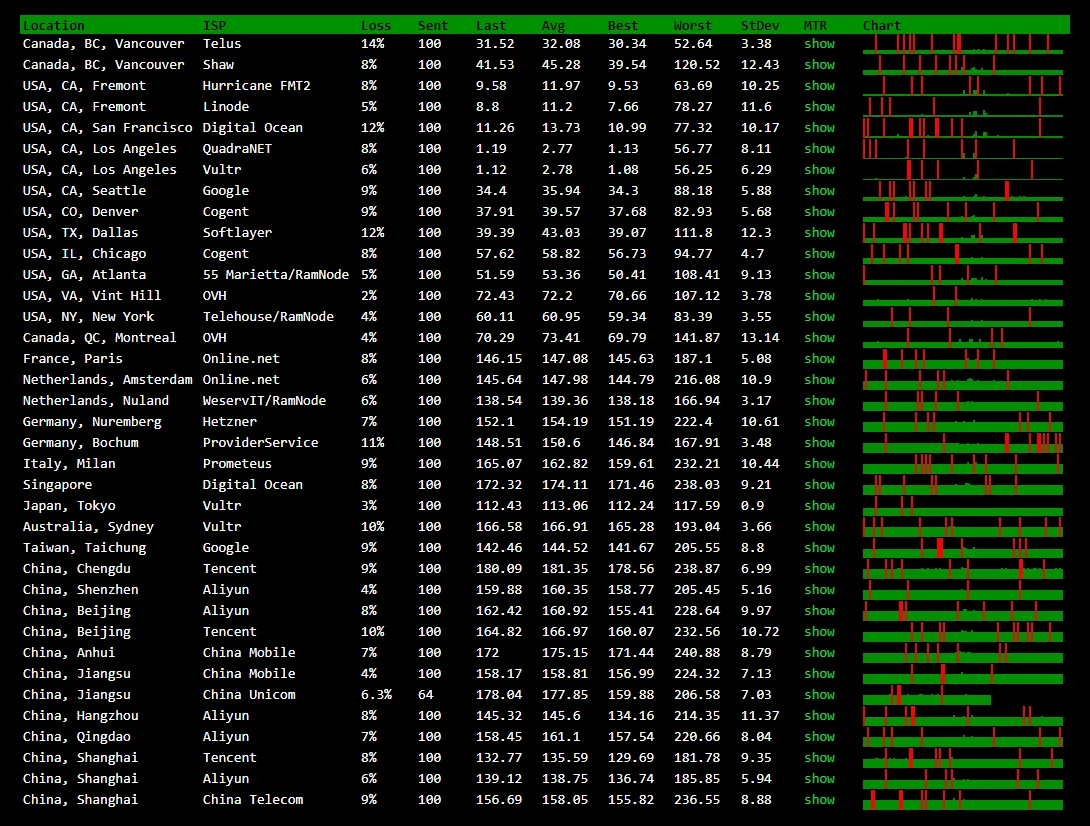
Task: Click 'show' for Amsterdam Online.net row
Action: click(x=819, y=380)
